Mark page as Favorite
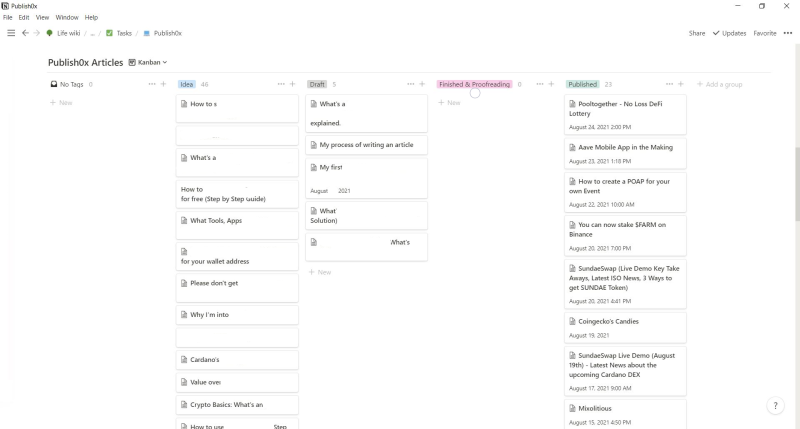The height and width of the screenshot is (429, 800). click(x=765, y=33)
